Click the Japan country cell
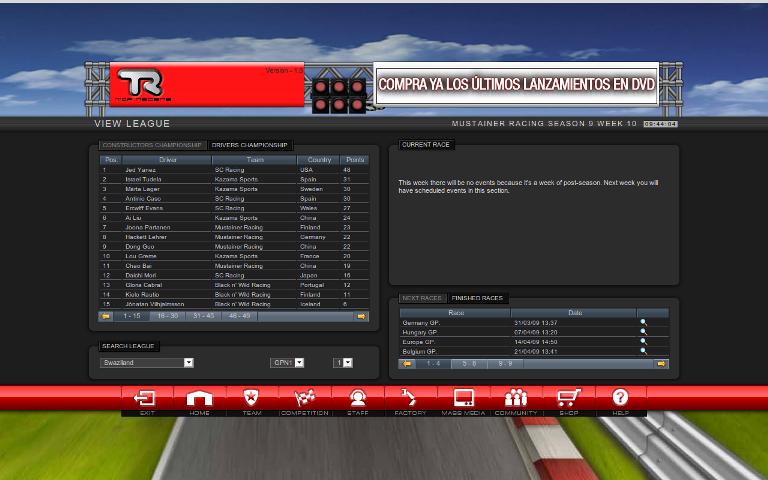This screenshot has height=480, width=768. pyautogui.click(x=309, y=275)
